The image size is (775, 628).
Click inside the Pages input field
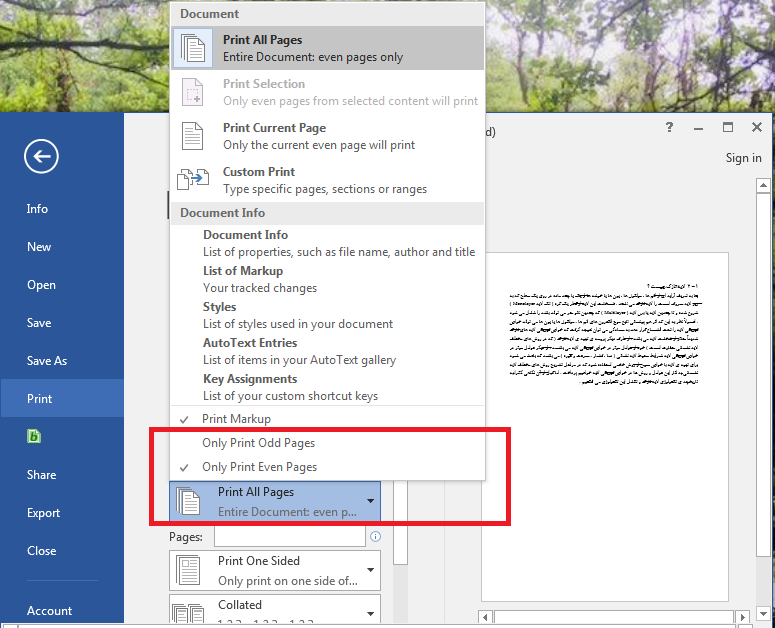(290, 537)
